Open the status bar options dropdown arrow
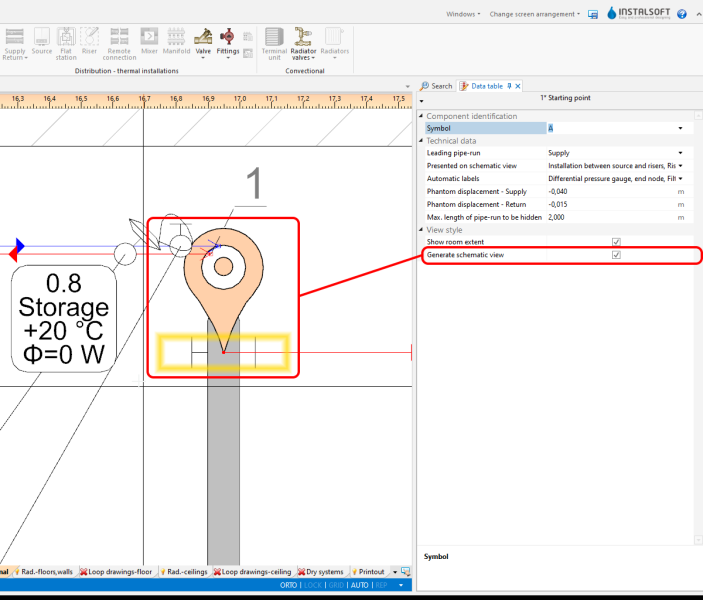The height and width of the screenshot is (600, 703). click(401, 585)
